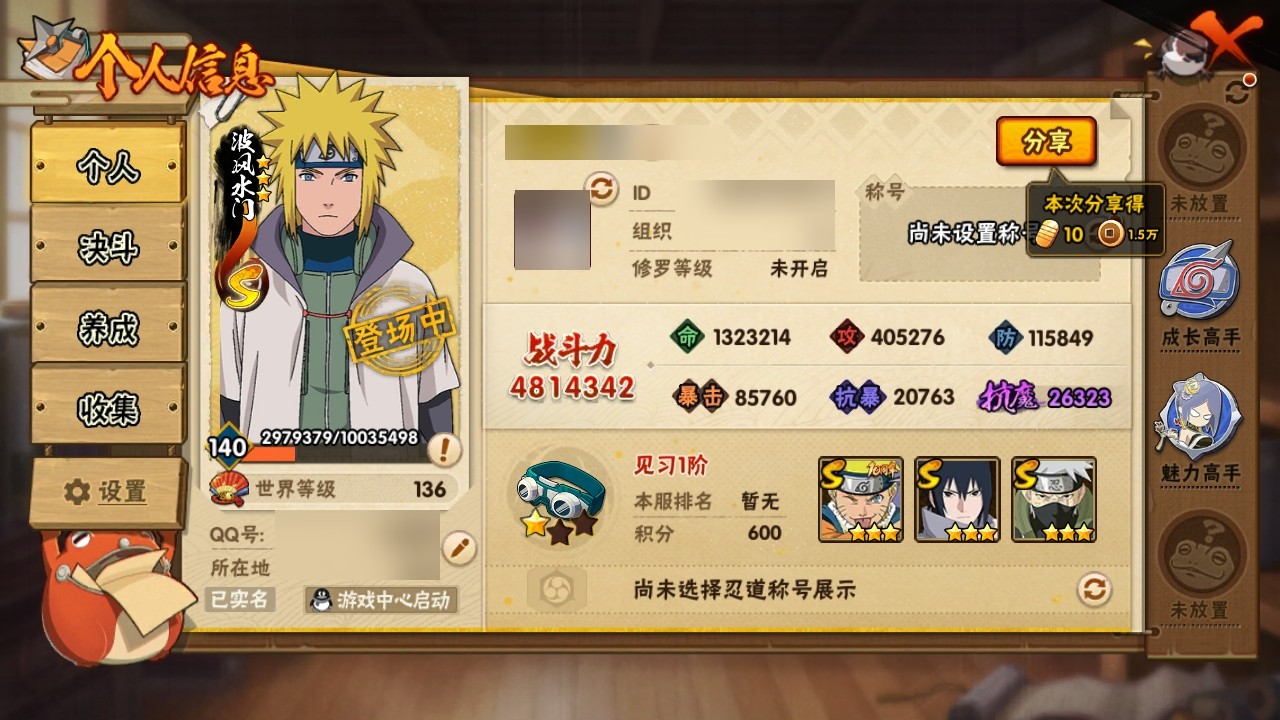
Task: Click the pencil edit icon next to QQ号
Action: (x=458, y=547)
